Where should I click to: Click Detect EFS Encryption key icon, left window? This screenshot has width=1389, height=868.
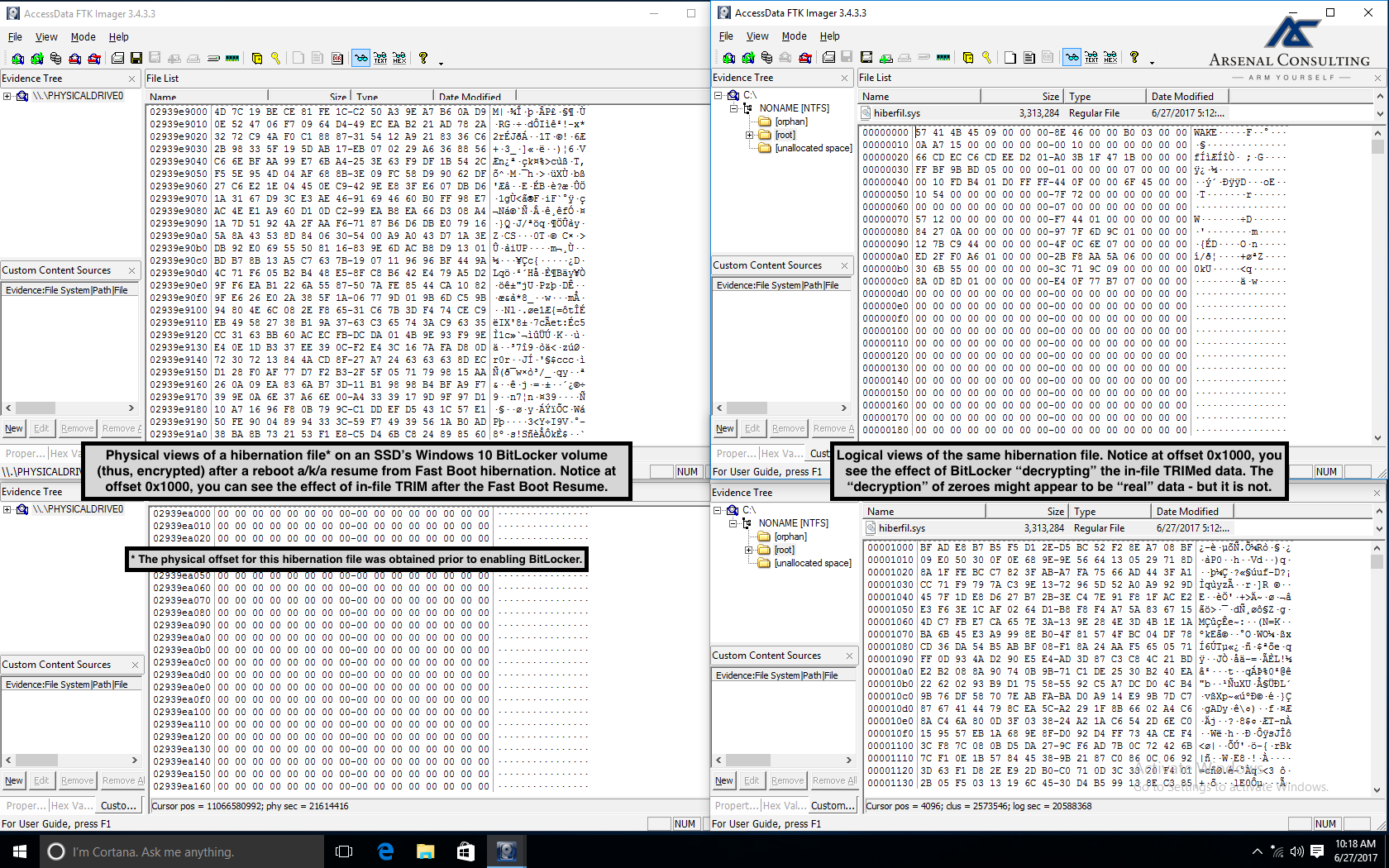click(276, 59)
